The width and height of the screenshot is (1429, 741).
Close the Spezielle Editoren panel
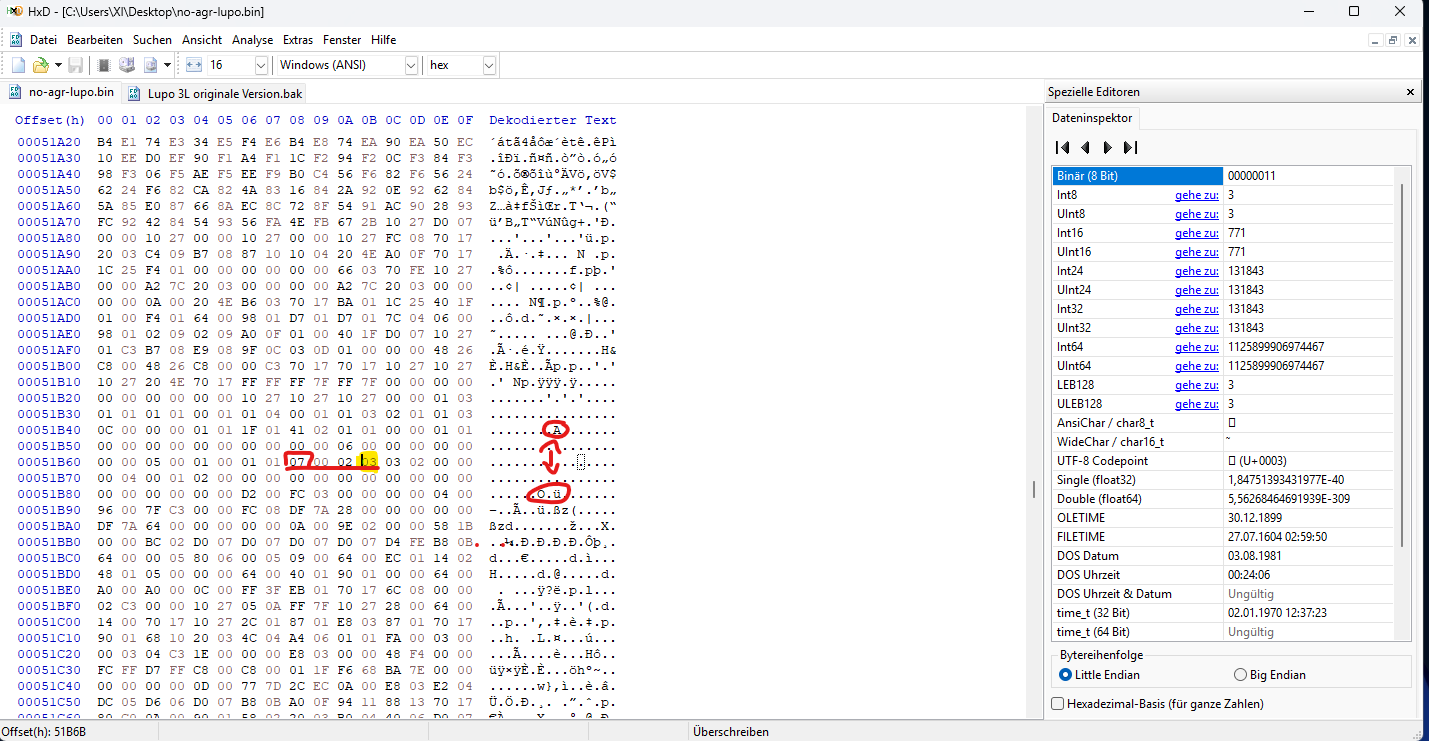pos(1410,92)
